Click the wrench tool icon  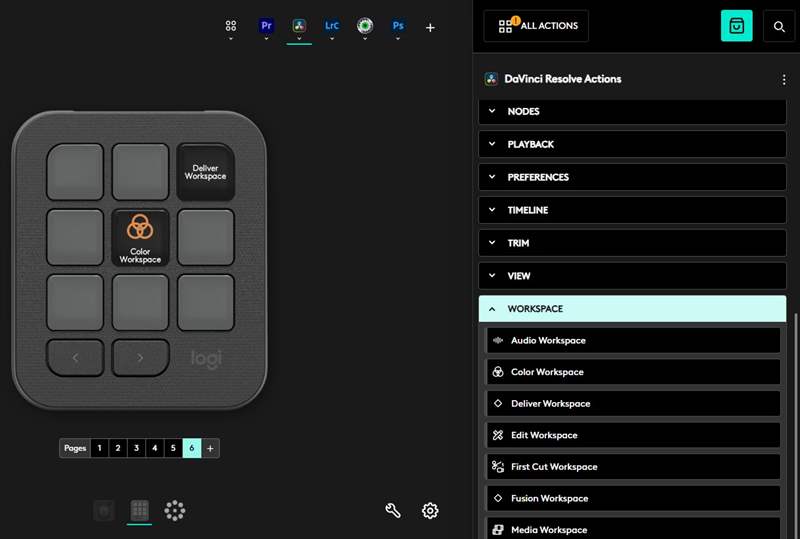click(x=393, y=510)
